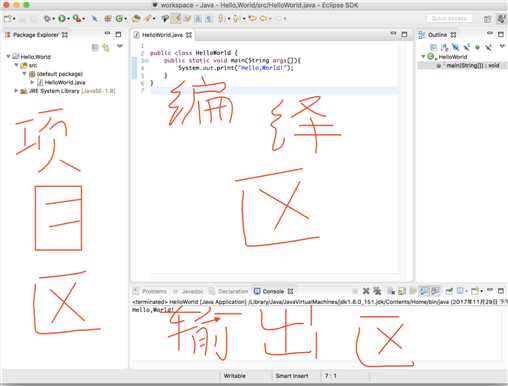The height and width of the screenshot is (386, 508).
Task: Expand the HelloWorld.java tree arrow
Action: 32,82
